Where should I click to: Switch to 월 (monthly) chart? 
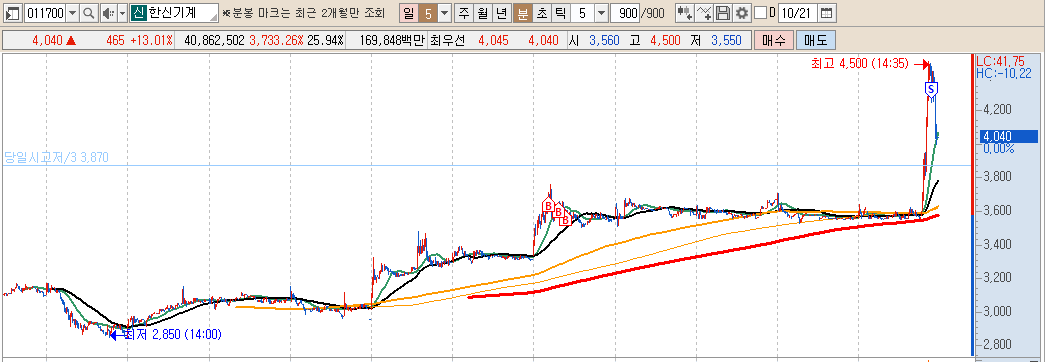click(x=482, y=13)
